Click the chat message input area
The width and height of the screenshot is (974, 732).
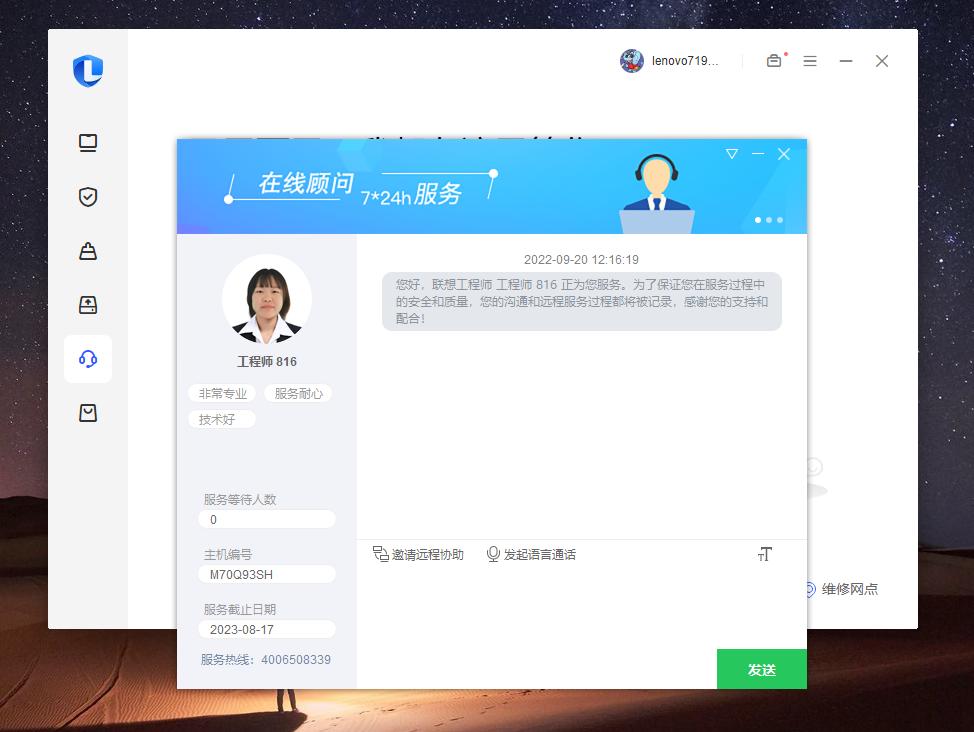[x=580, y=610]
